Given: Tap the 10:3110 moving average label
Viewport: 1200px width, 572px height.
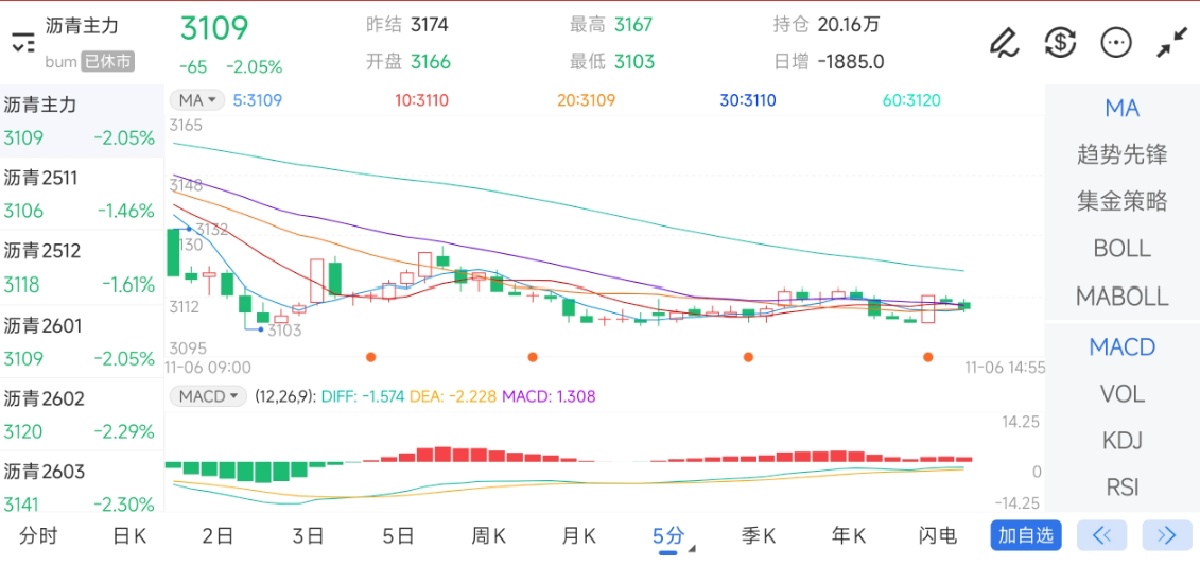Looking at the screenshot, I should pos(421,100).
